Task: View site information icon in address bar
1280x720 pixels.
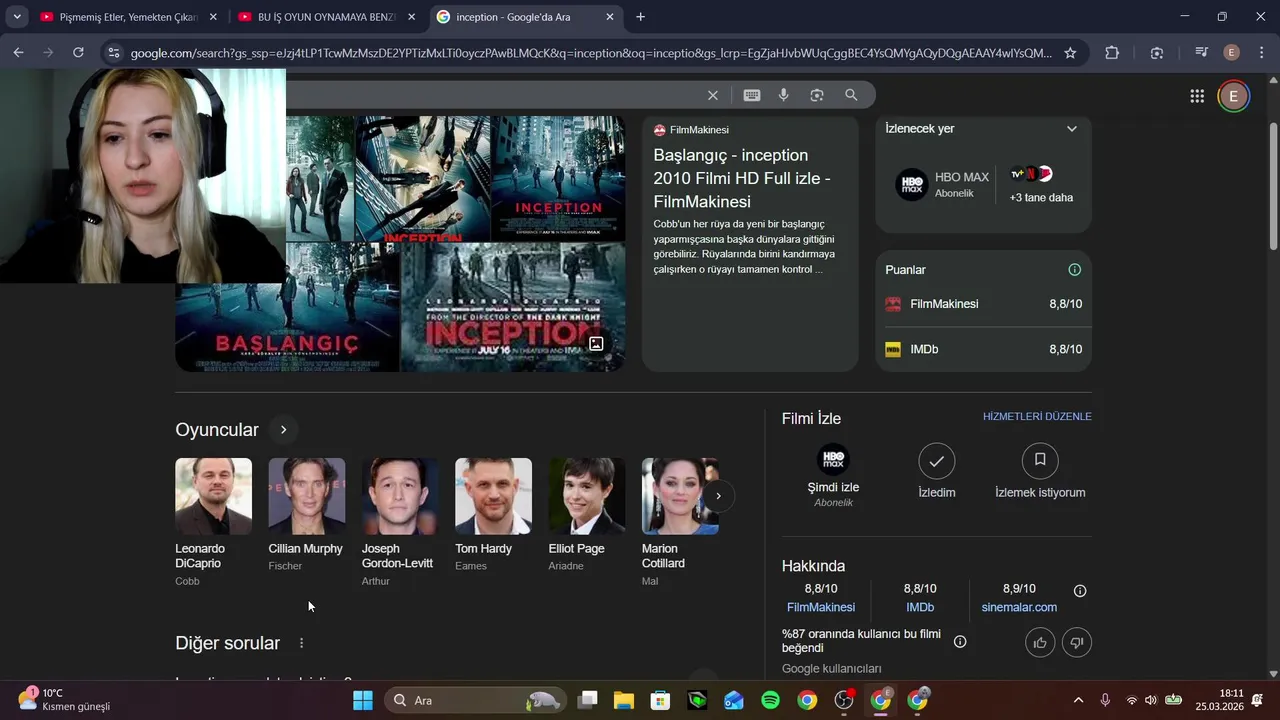Action: coord(114,53)
